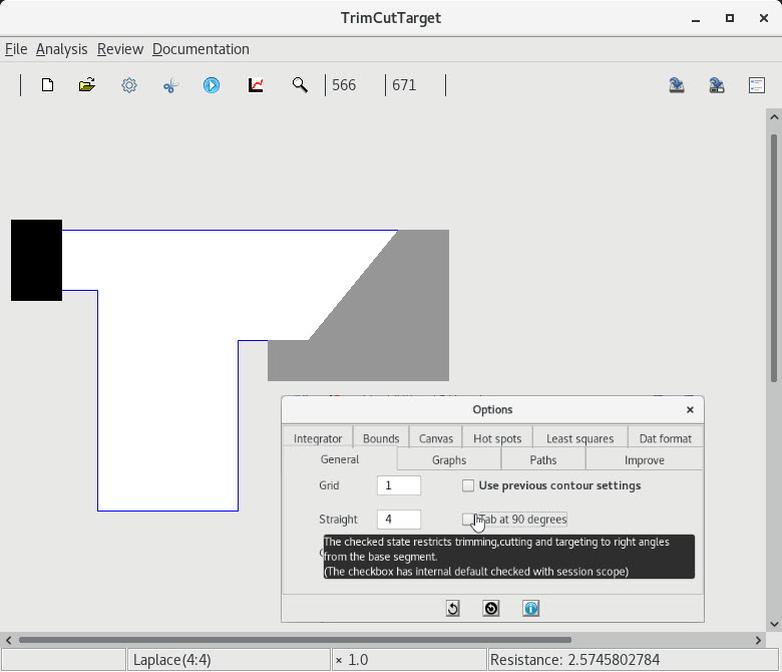Screen dimensions: 782x672
Task: Close the Options dialog
Action: [x=690, y=409]
